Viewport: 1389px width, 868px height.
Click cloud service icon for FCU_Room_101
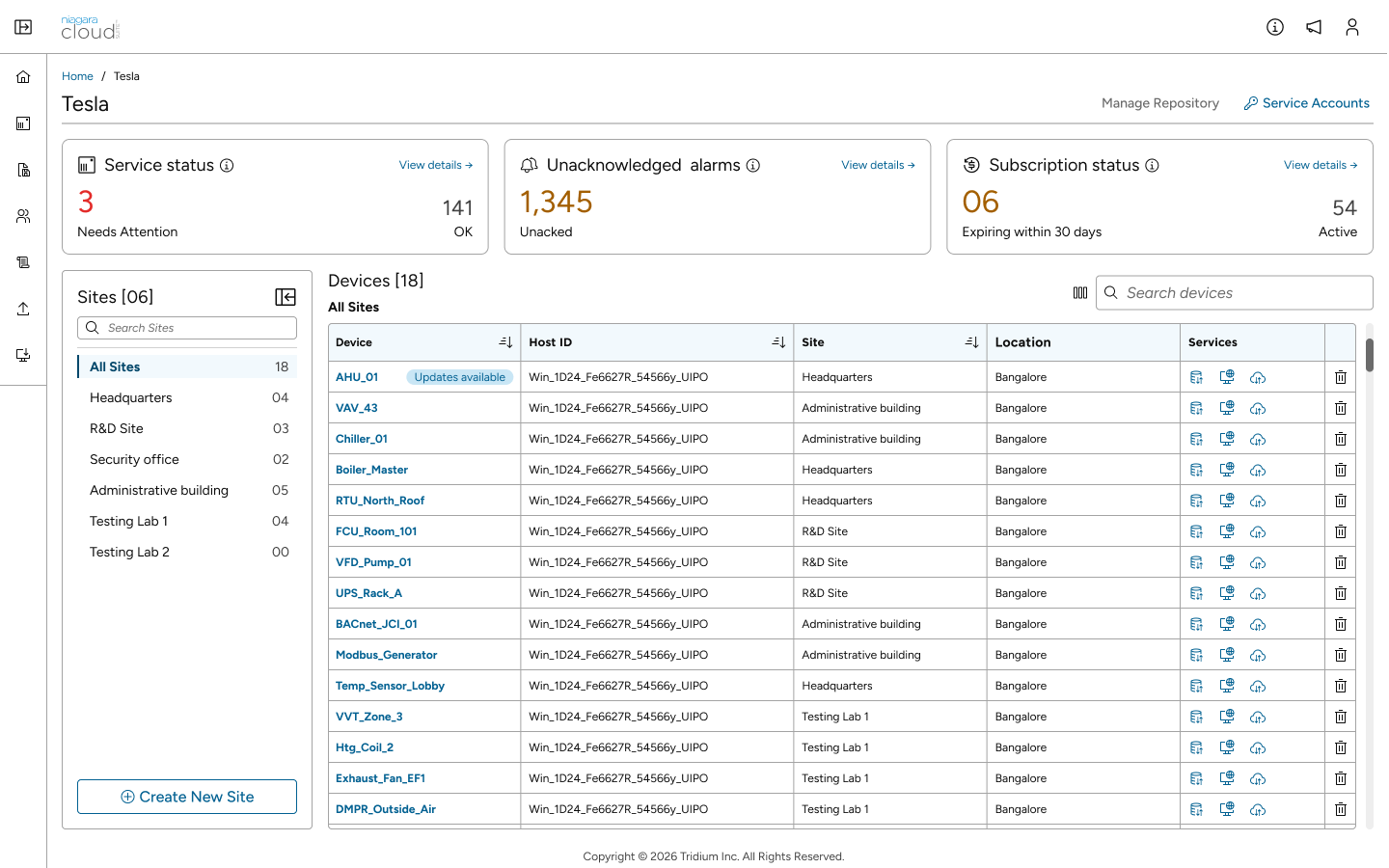pyautogui.click(x=1258, y=531)
